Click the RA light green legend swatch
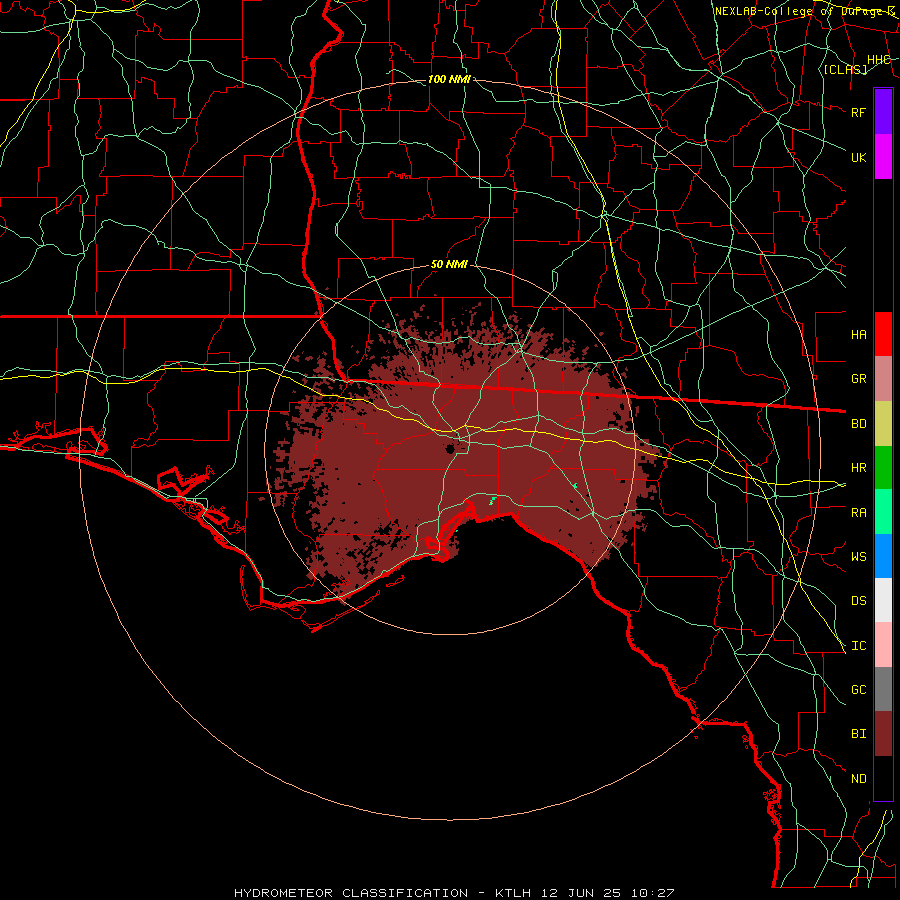The height and width of the screenshot is (900, 900). [883, 512]
